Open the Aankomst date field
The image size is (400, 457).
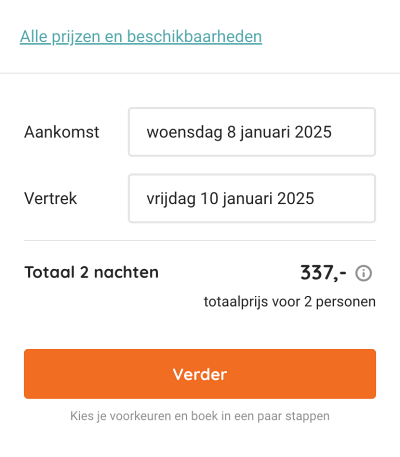pos(252,132)
